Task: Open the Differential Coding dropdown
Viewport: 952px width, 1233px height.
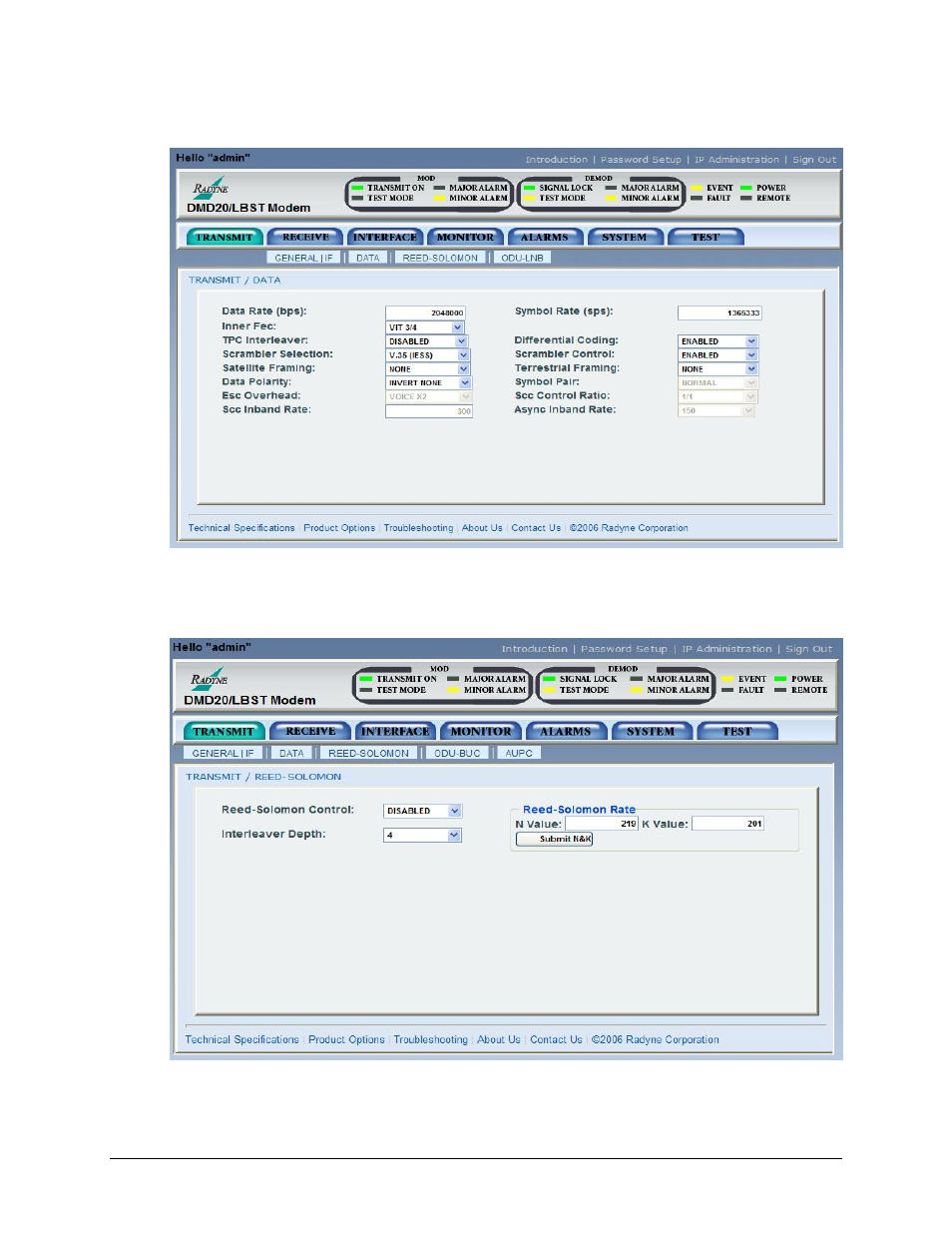Action: click(717, 341)
